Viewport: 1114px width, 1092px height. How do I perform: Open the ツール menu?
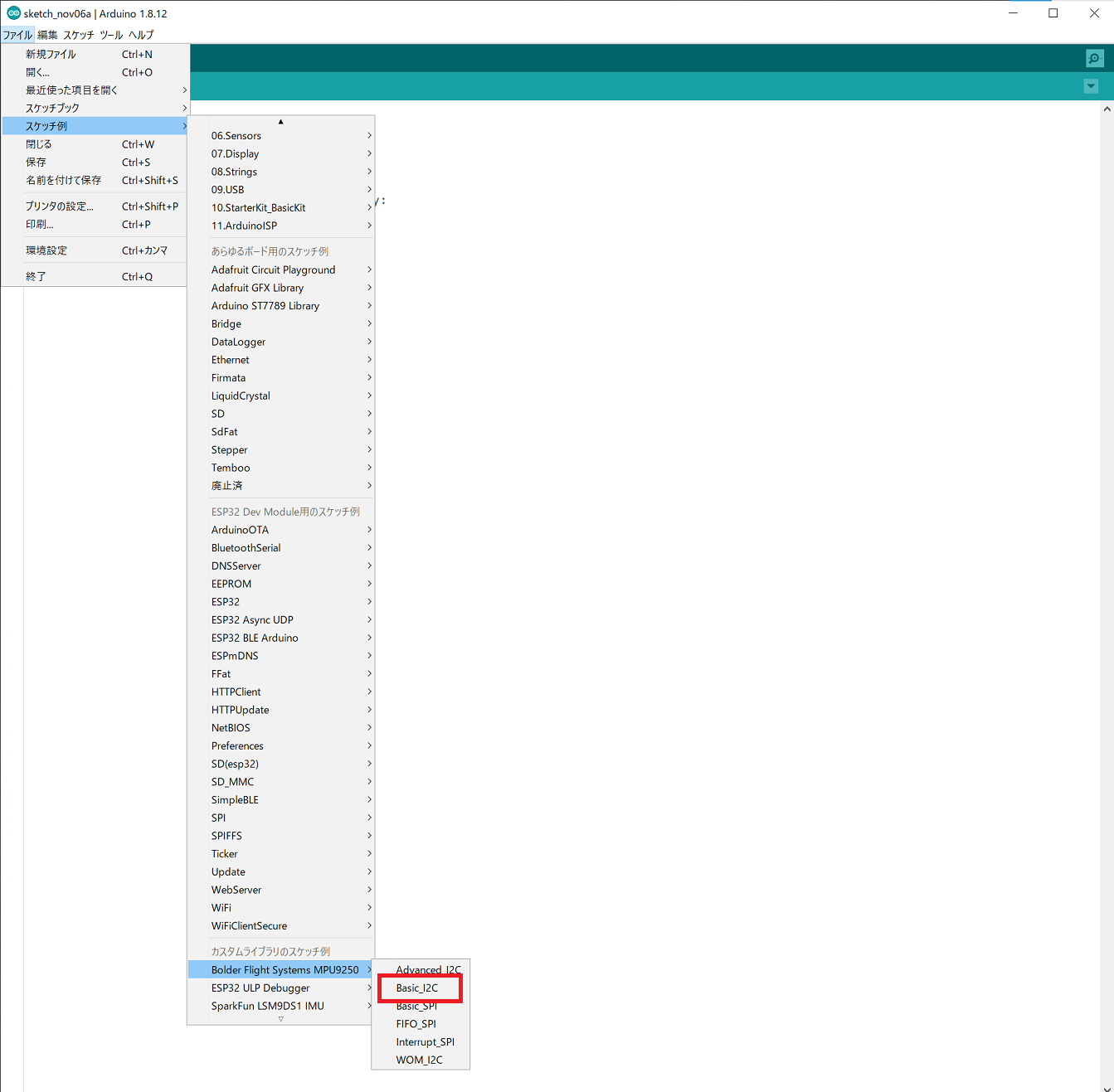pos(111,35)
